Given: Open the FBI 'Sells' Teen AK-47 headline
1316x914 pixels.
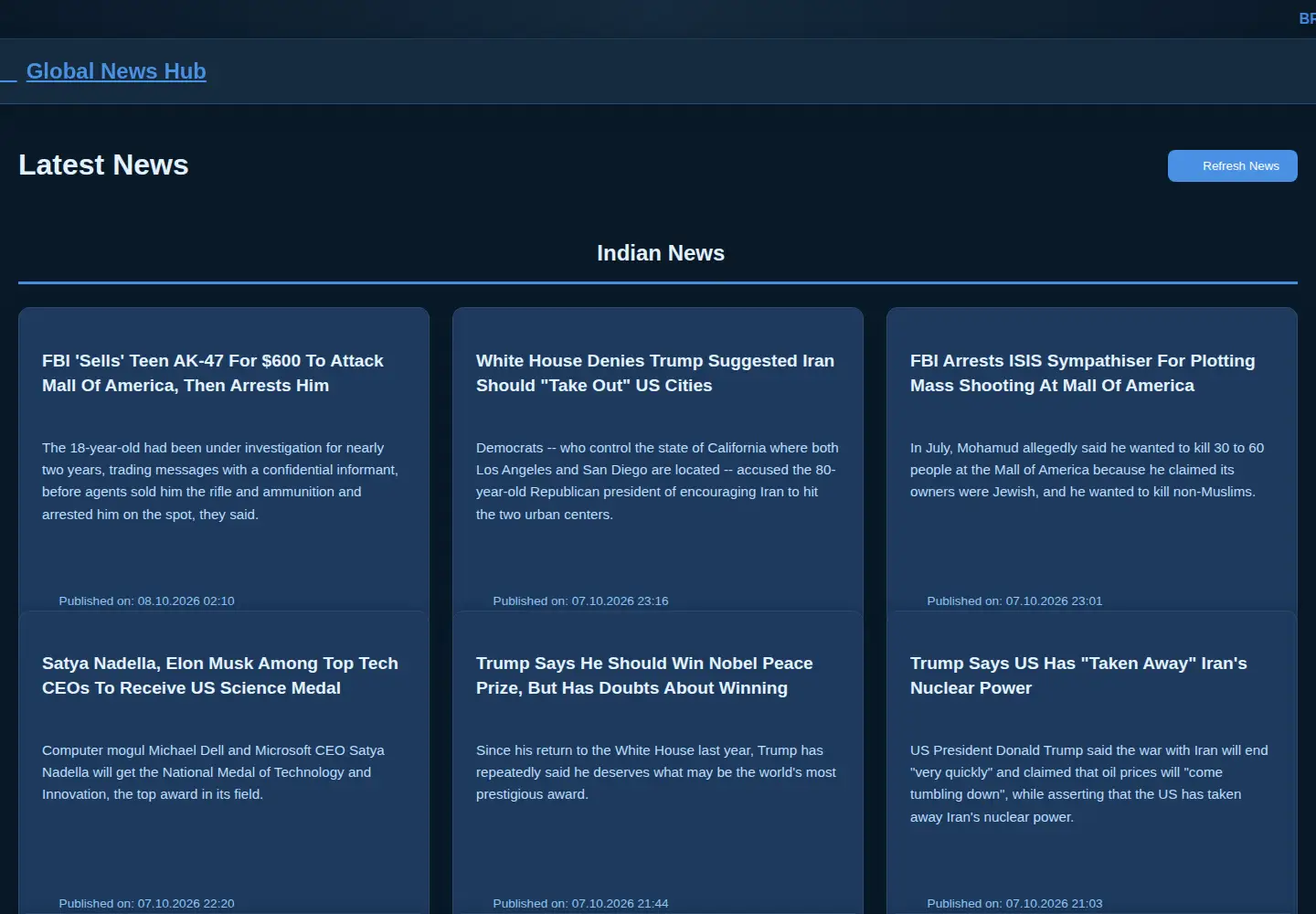Looking at the screenshot, I should tap(213, 373).
